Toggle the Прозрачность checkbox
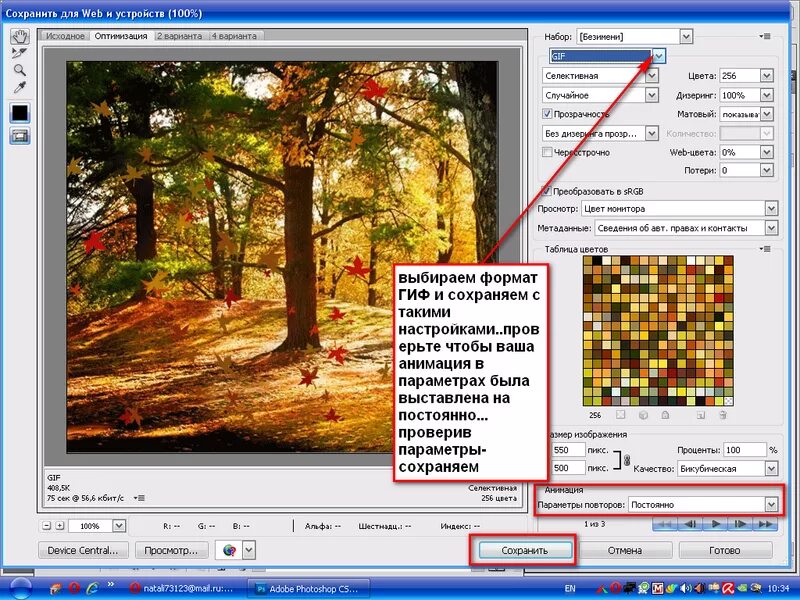This screenshot has width=800, height=600. coord(547,114)
